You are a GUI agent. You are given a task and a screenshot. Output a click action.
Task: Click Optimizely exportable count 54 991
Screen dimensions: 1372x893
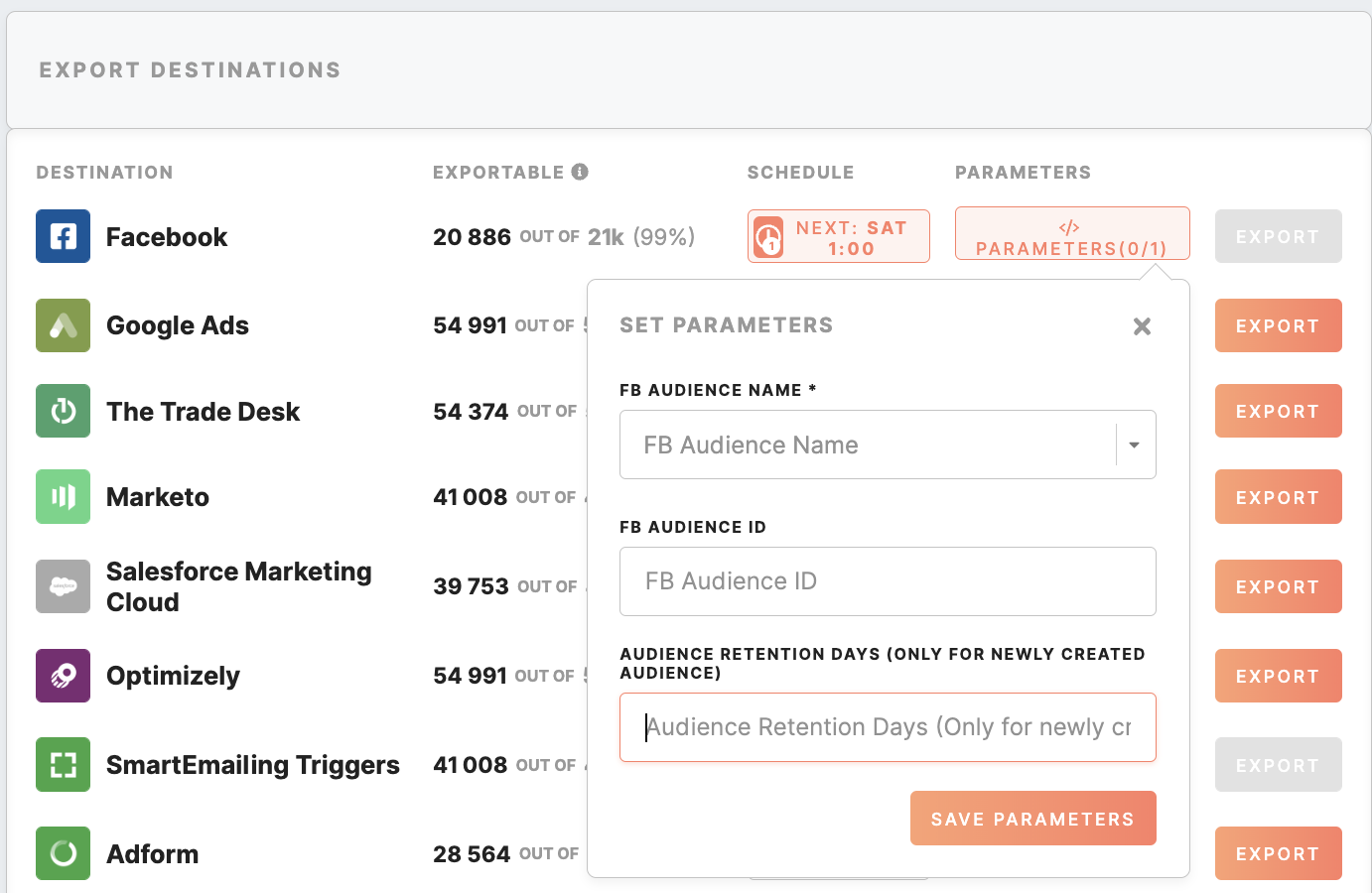click(x=470, y=676)
